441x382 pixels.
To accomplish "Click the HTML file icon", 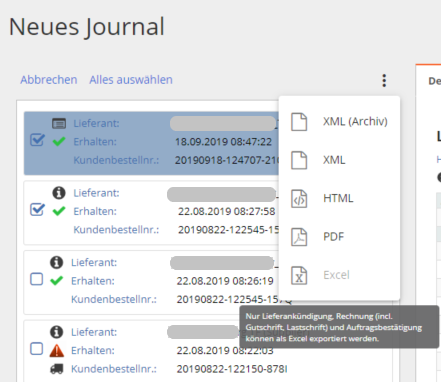I will coord(299,199).
